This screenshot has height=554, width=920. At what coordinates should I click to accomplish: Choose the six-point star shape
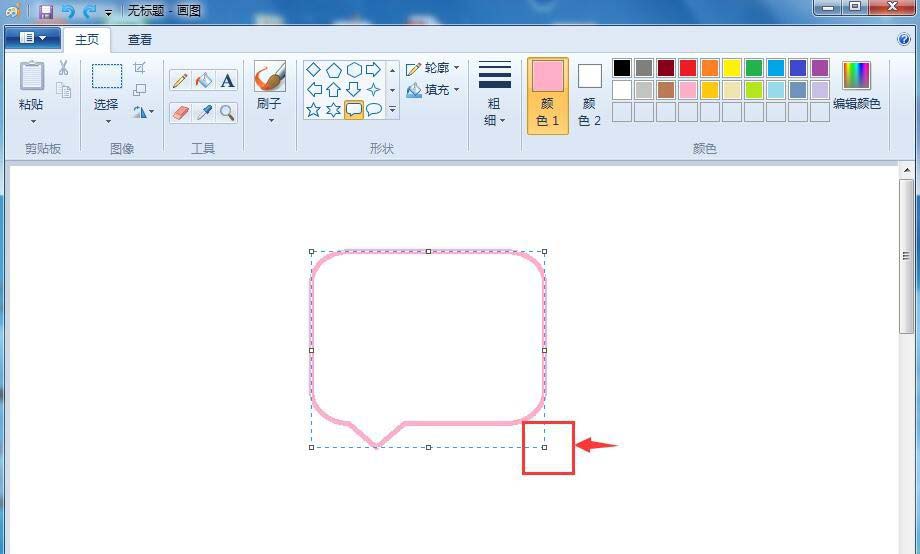coord(334,110)
